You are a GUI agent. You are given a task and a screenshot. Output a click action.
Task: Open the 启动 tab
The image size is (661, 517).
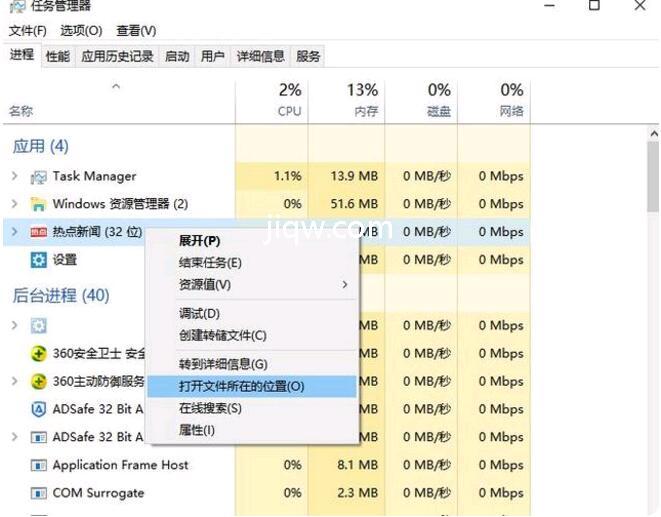tap(177, 57)
